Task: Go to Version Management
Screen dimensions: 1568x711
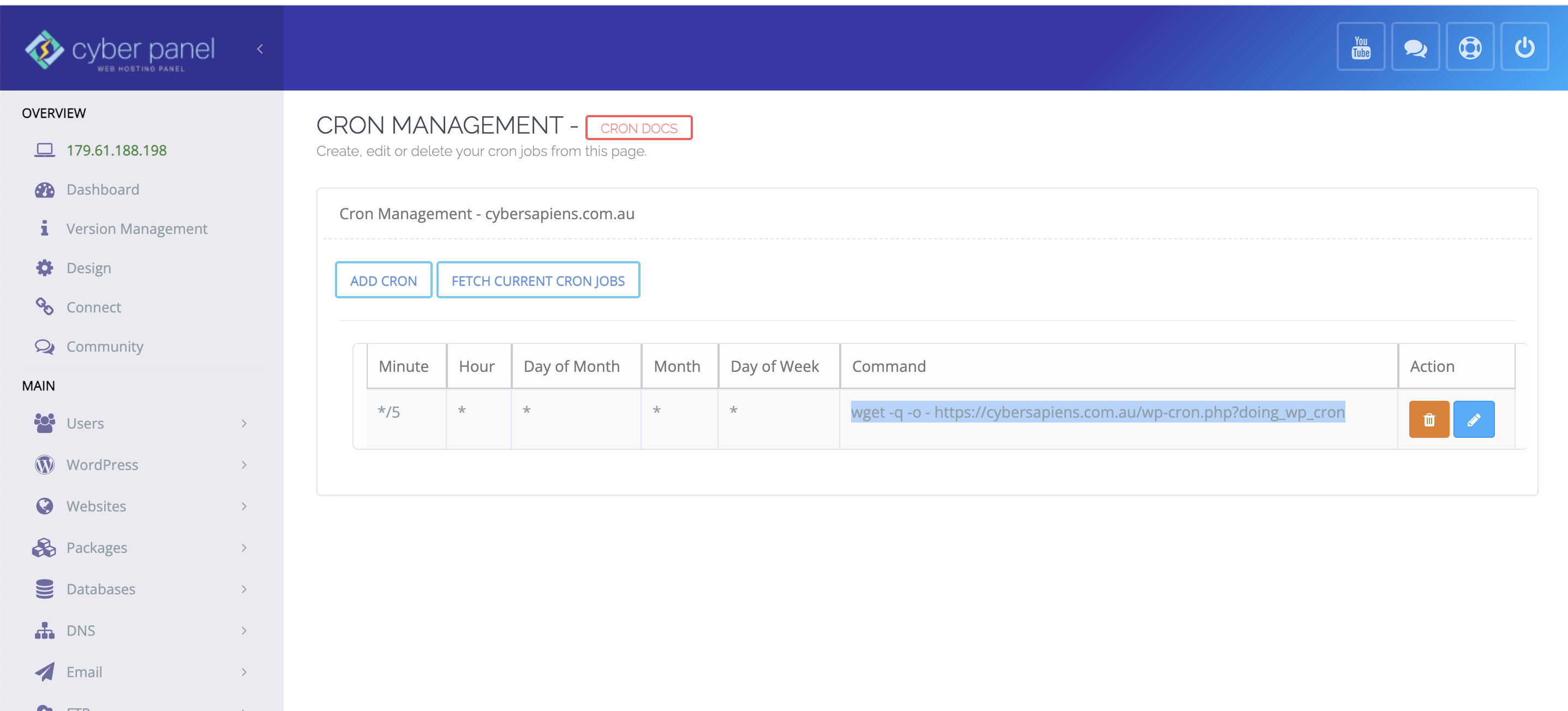Action: (x=136, y=228)
